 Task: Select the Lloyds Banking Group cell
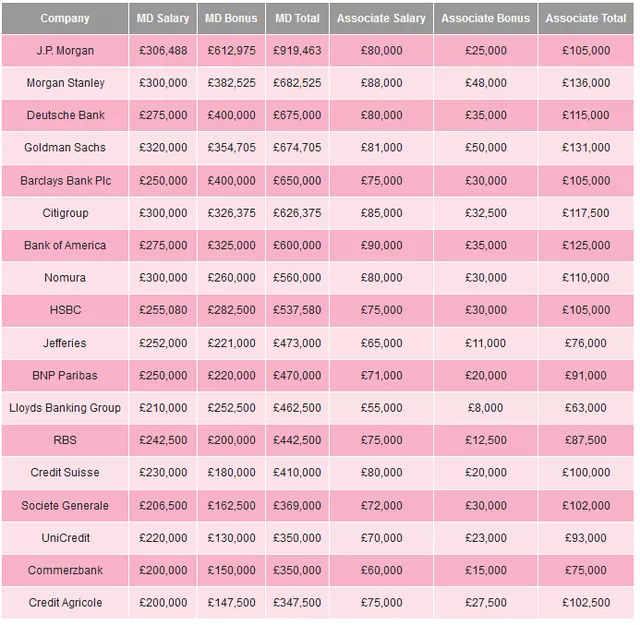pyautogui.click(x=65, y=408)
